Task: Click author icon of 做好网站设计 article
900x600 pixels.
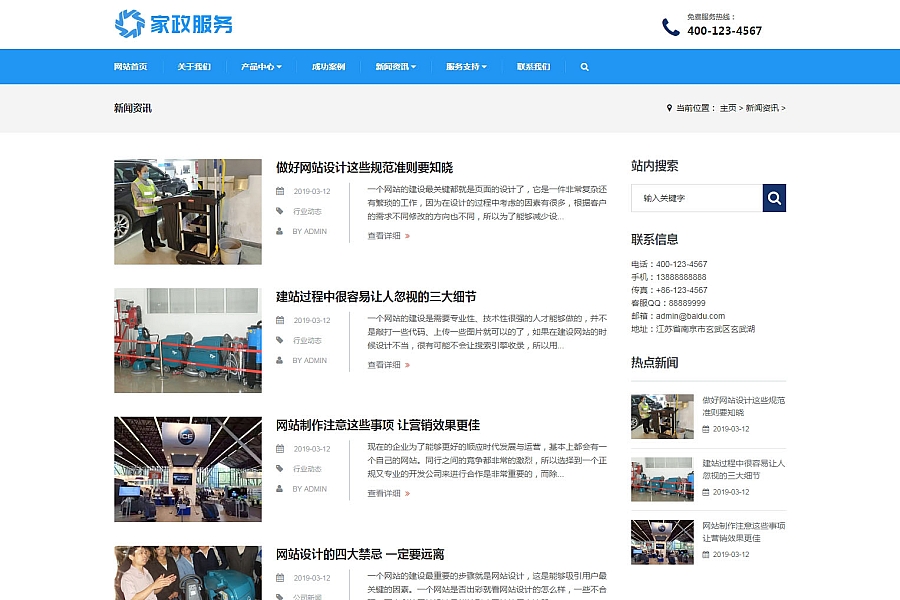Action: point(280,231)
